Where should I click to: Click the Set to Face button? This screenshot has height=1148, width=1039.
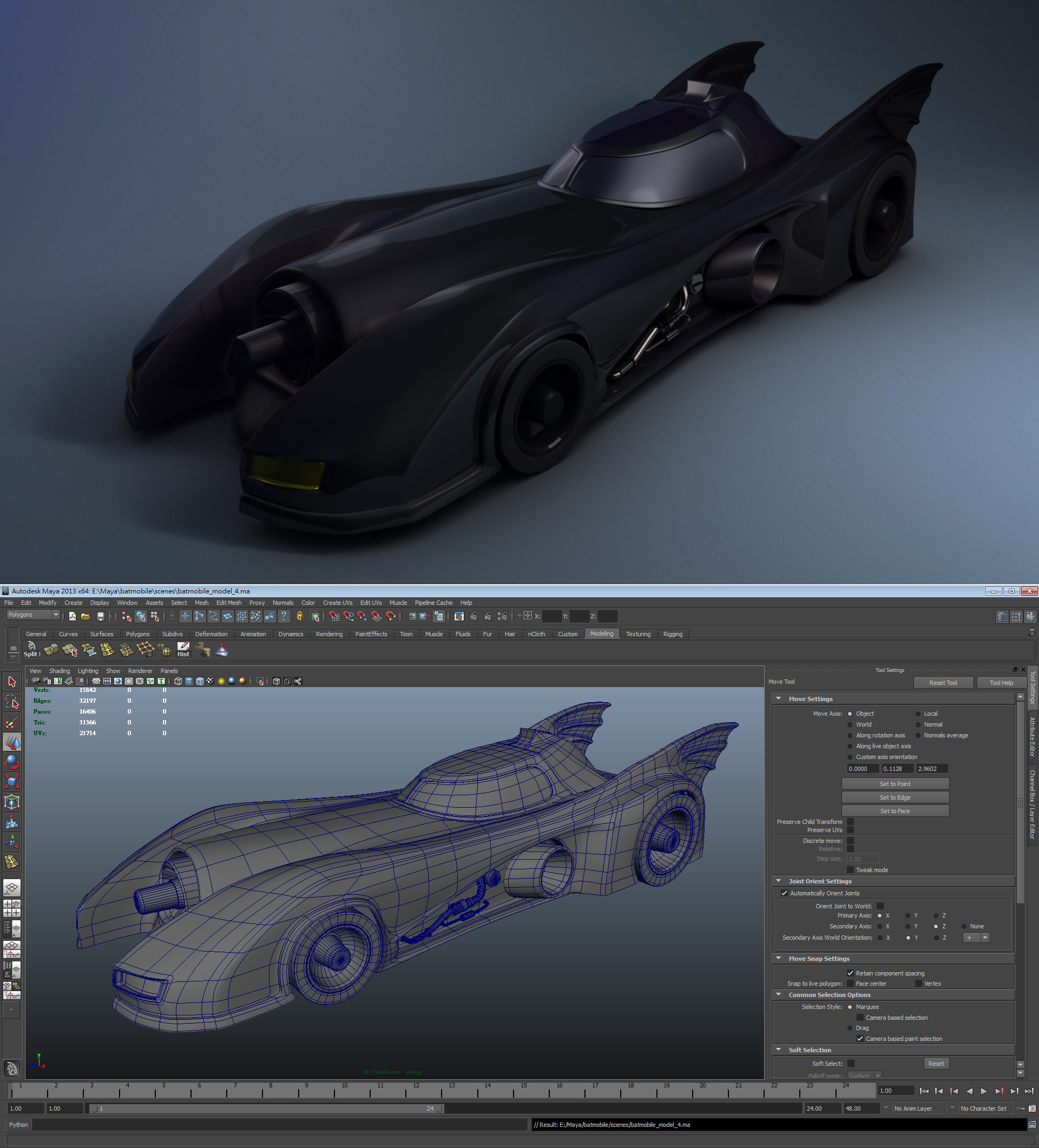pos(896,810)
